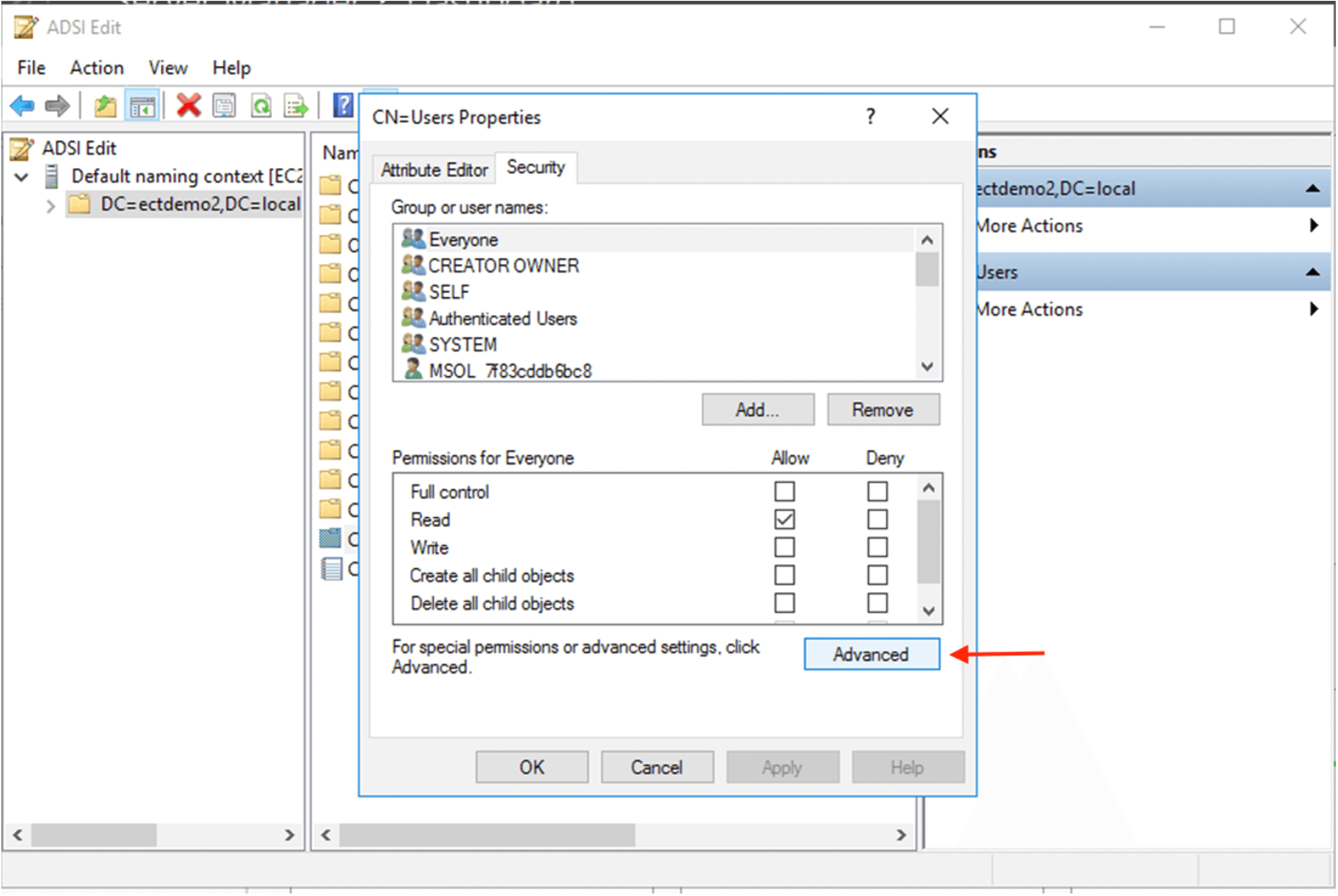Expand the DC=ectdemo2,DC=local tree node
Image resolution: width=1338 pixels, height=896 pixels.
click(50, 206)
